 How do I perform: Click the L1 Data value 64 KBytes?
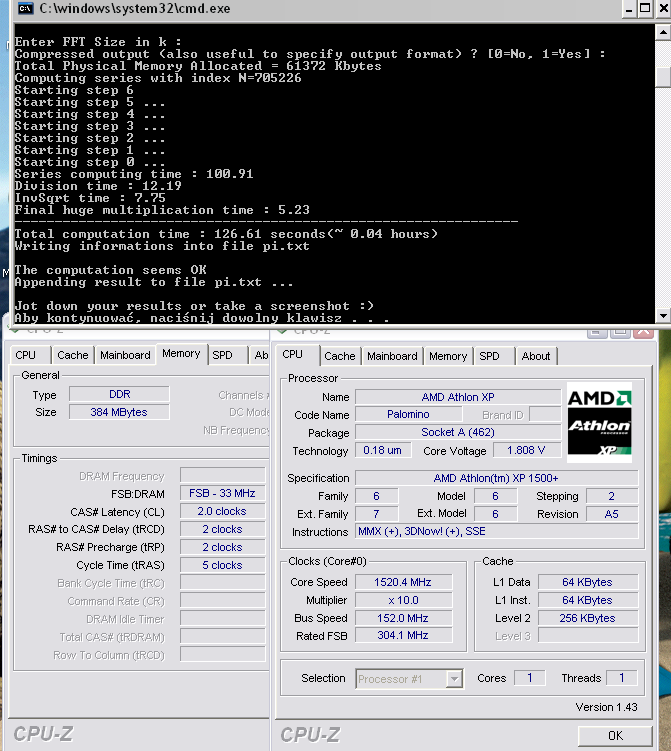pyautogui.click(x=588, y=582)
